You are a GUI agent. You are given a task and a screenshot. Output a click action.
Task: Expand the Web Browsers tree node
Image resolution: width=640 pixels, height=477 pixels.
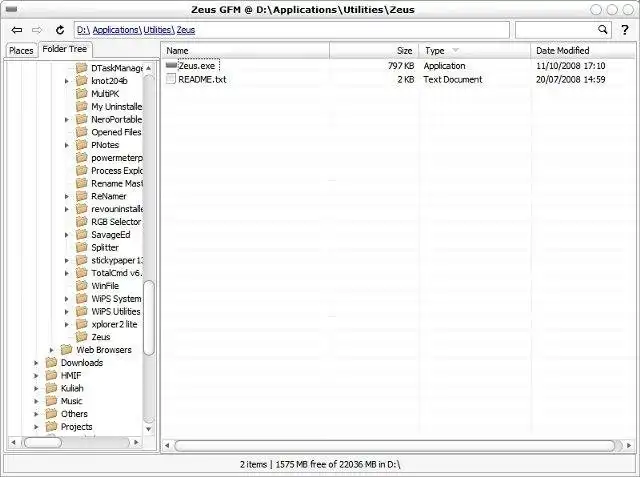click(x=51, y=350)
